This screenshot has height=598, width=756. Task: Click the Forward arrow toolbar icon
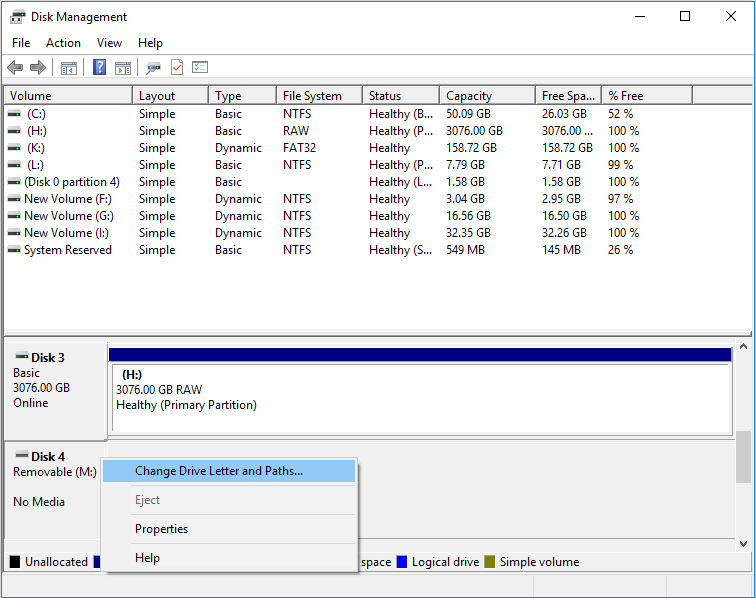(38, 68)
